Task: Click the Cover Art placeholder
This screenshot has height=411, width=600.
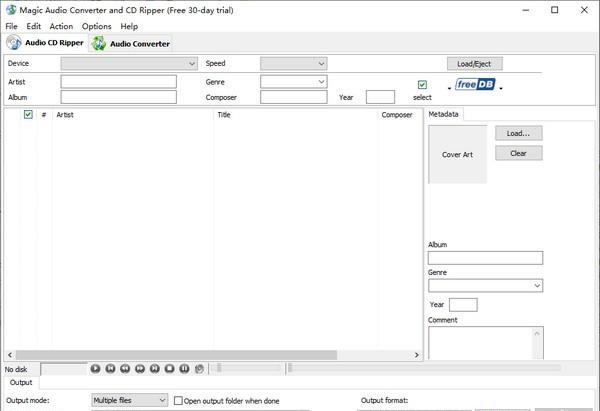Action: click(x=458, y=154)
